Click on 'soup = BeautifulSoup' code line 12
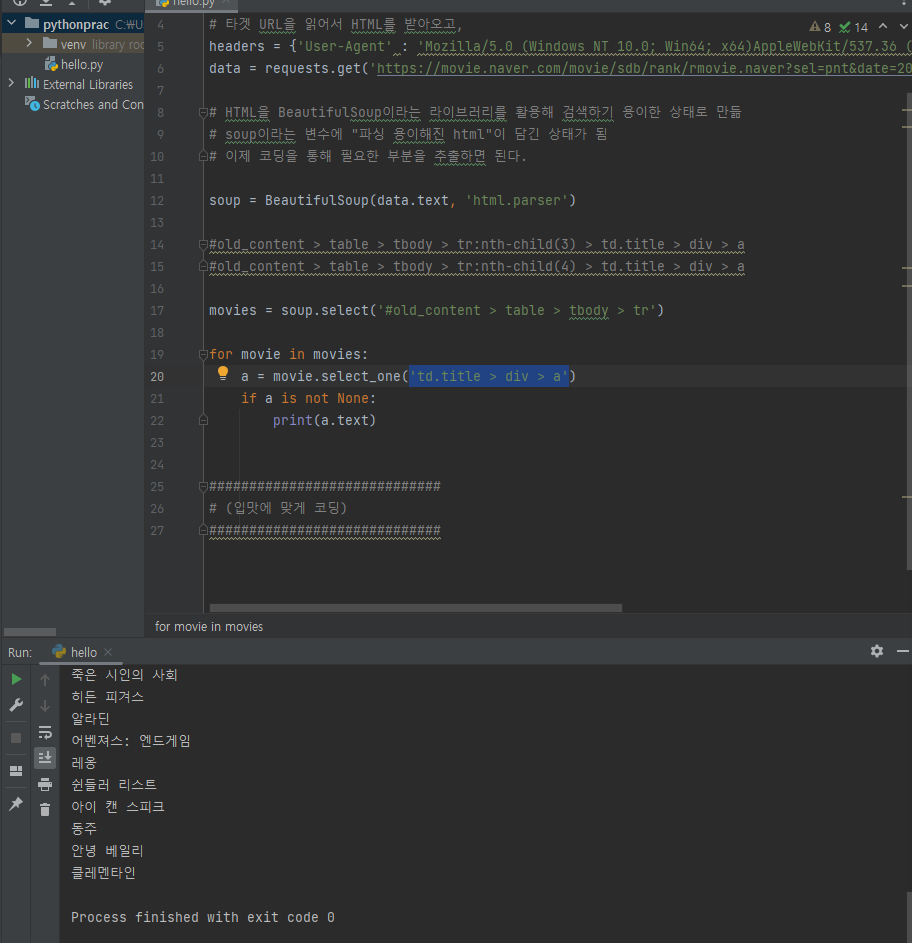Image resolution: width=912 pixels, height=943 pixels. point(392,200)
